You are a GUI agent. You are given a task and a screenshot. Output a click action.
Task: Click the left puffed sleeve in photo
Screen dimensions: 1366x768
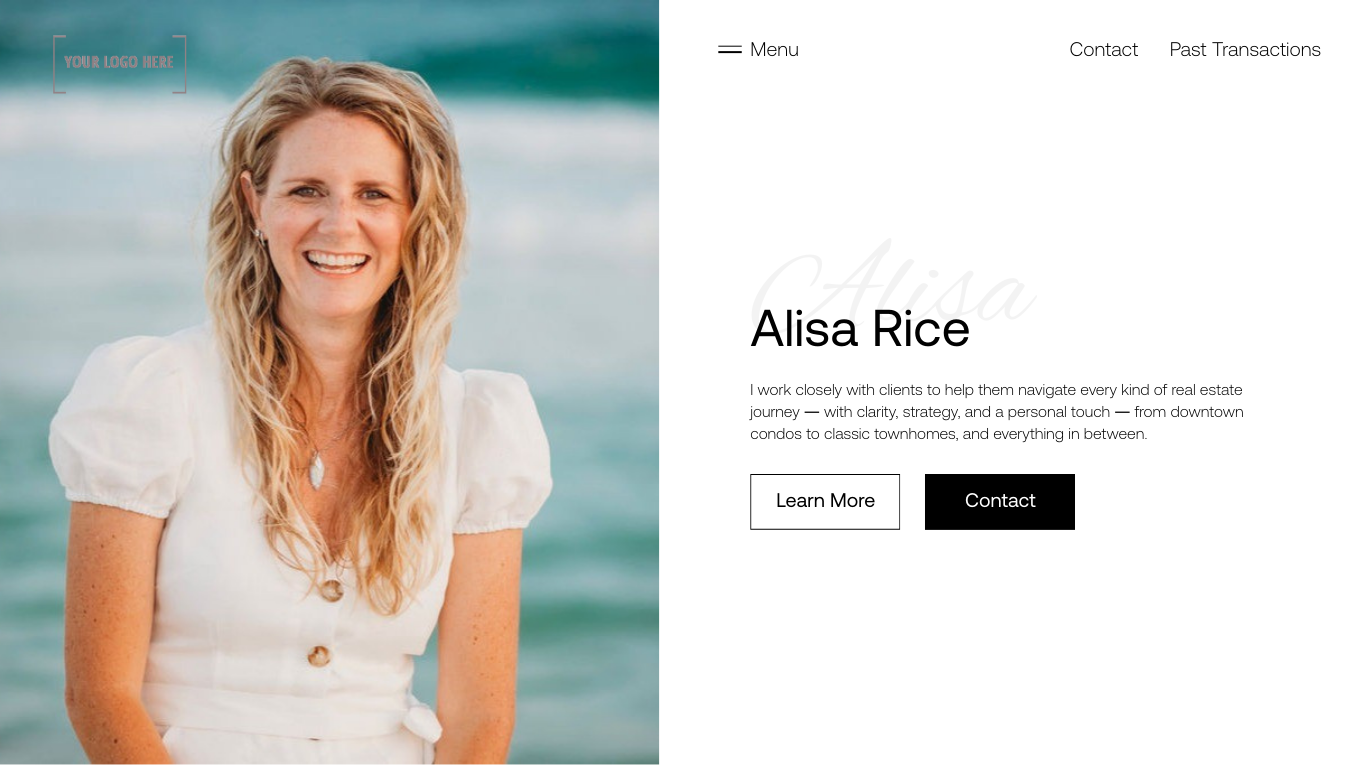click(x=120, y=430)
